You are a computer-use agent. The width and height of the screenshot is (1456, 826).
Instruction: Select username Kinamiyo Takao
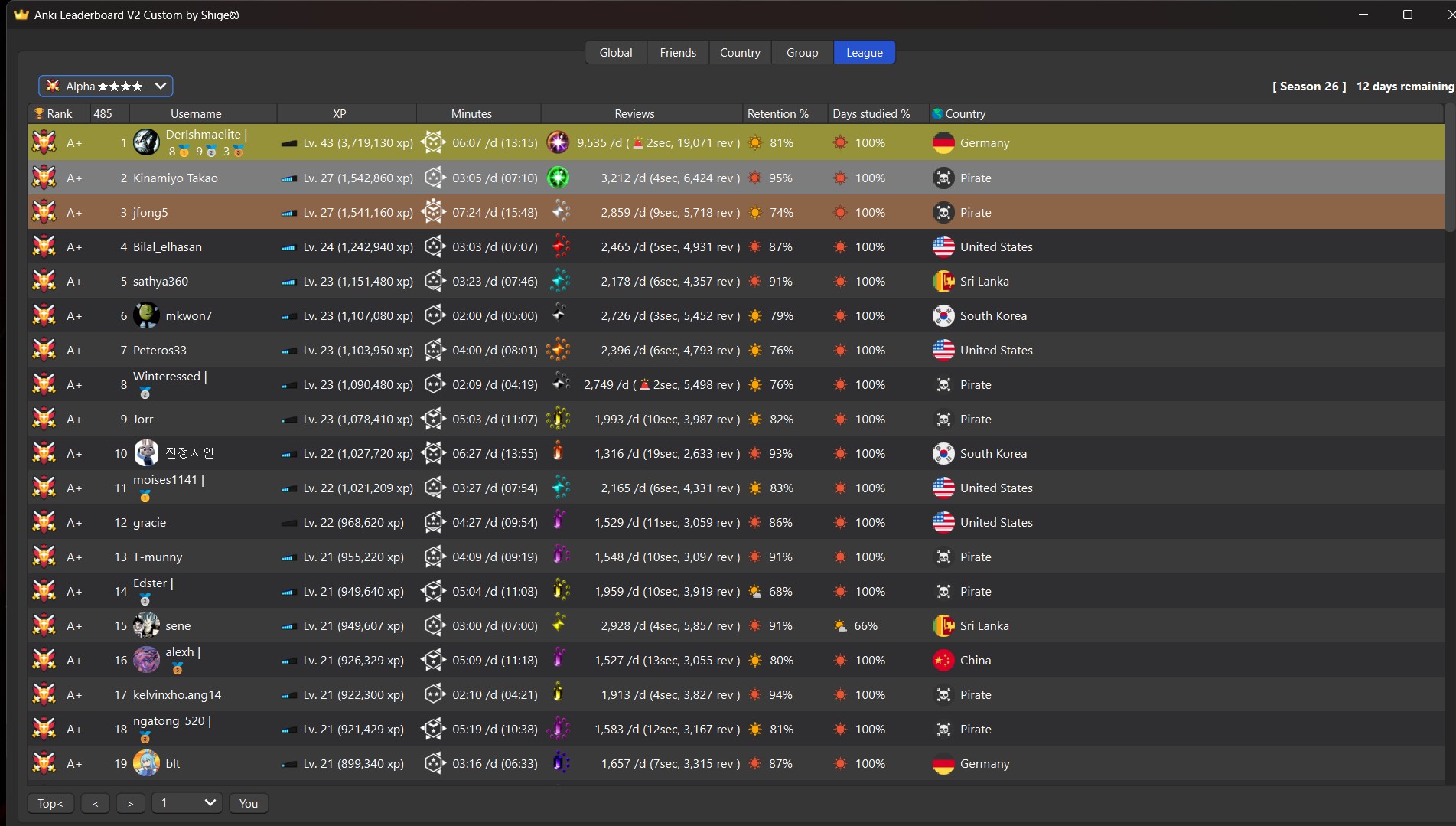175,178
